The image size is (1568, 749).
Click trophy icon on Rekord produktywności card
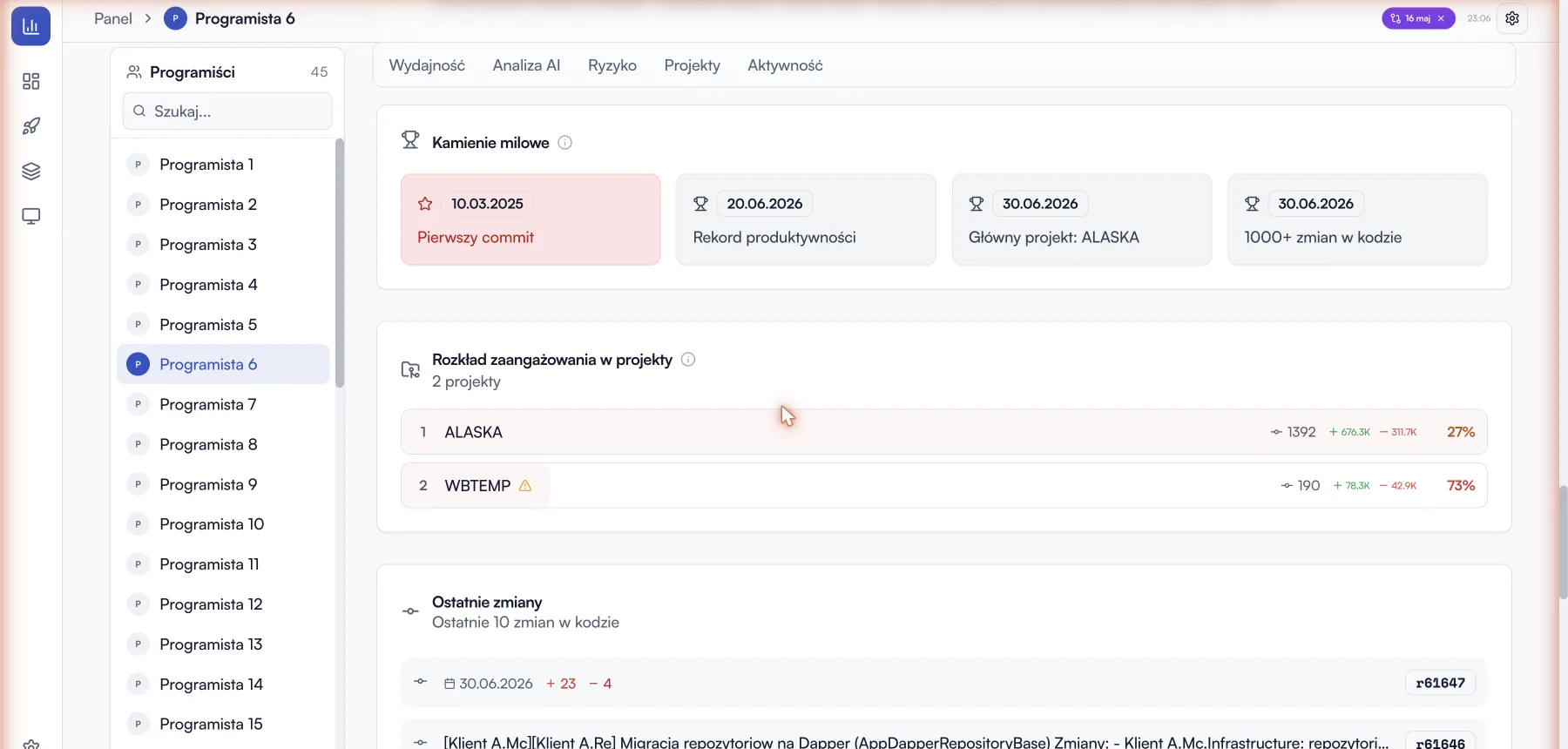click(x=700, y=204)
